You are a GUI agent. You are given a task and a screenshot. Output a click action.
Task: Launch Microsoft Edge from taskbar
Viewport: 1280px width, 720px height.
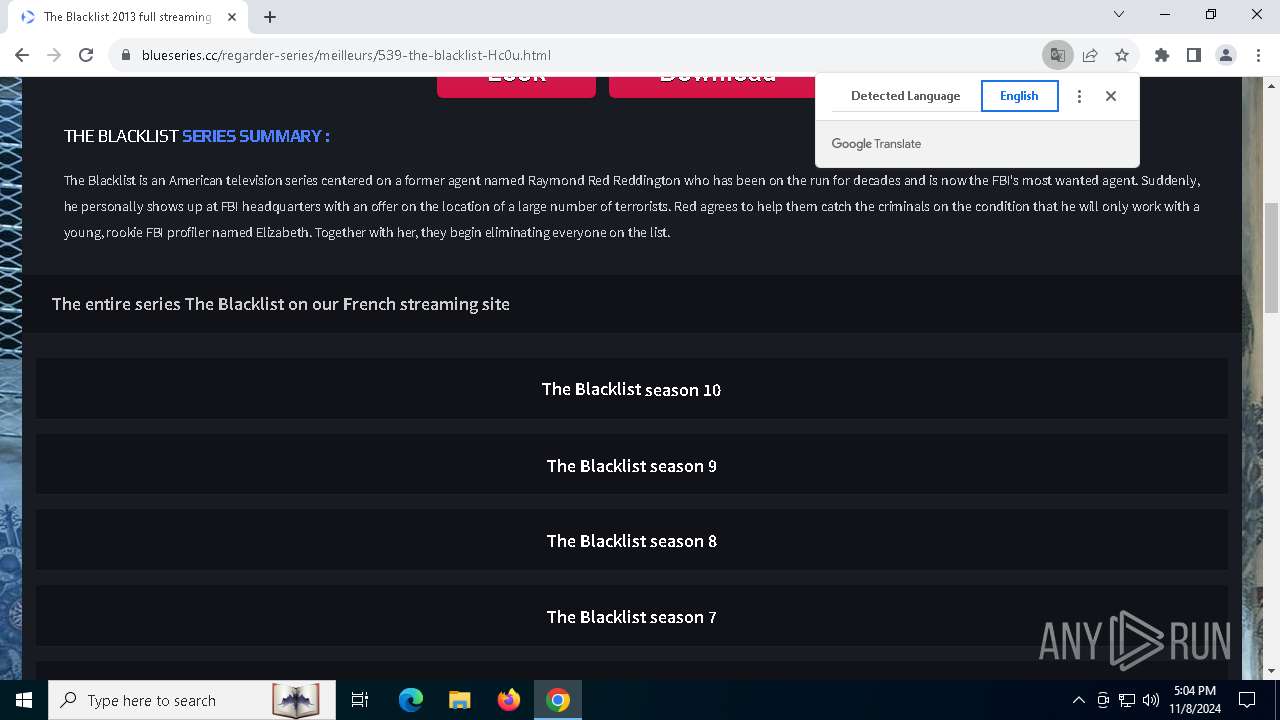coord(411,700)
